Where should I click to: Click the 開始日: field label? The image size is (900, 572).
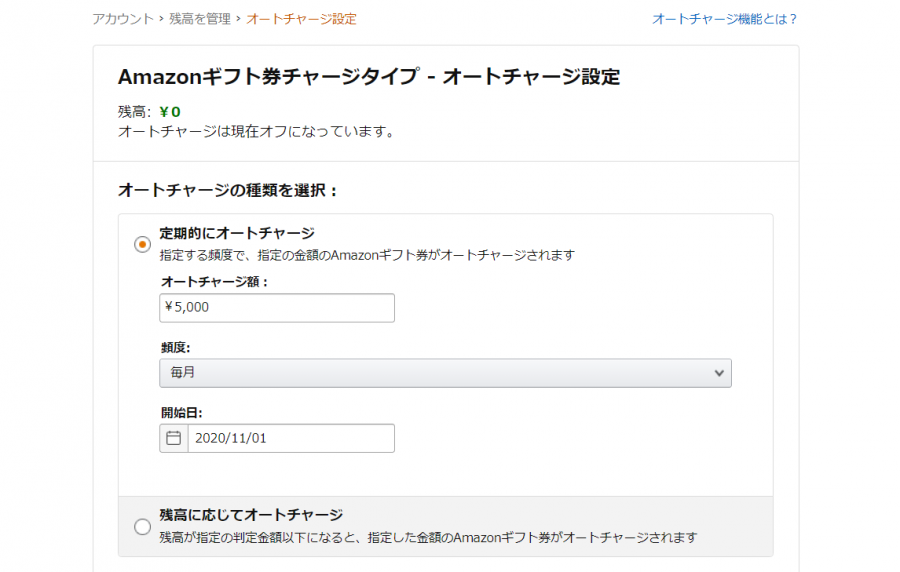(x=181, y=413)
